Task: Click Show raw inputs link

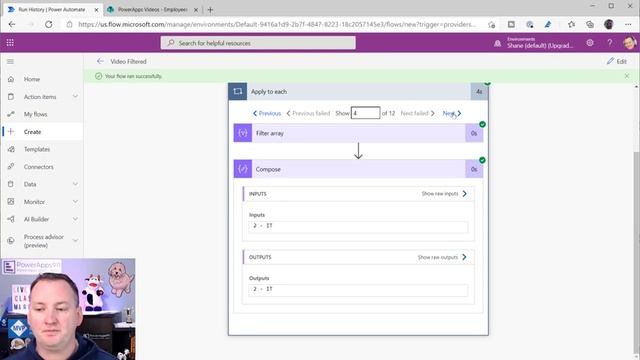Action: pos(444,193)
